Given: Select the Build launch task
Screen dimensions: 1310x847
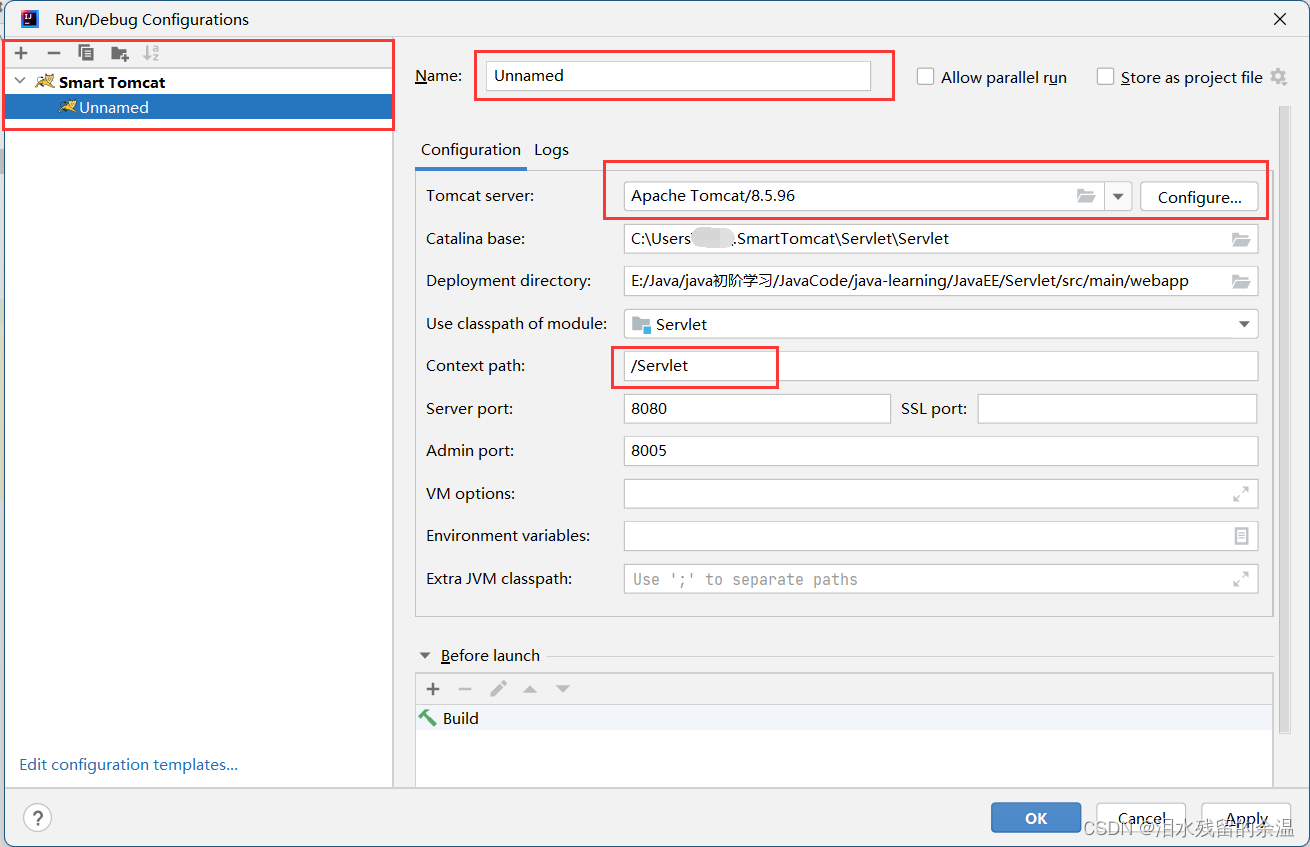Looking at the screenshot, I should pos(844,718).
